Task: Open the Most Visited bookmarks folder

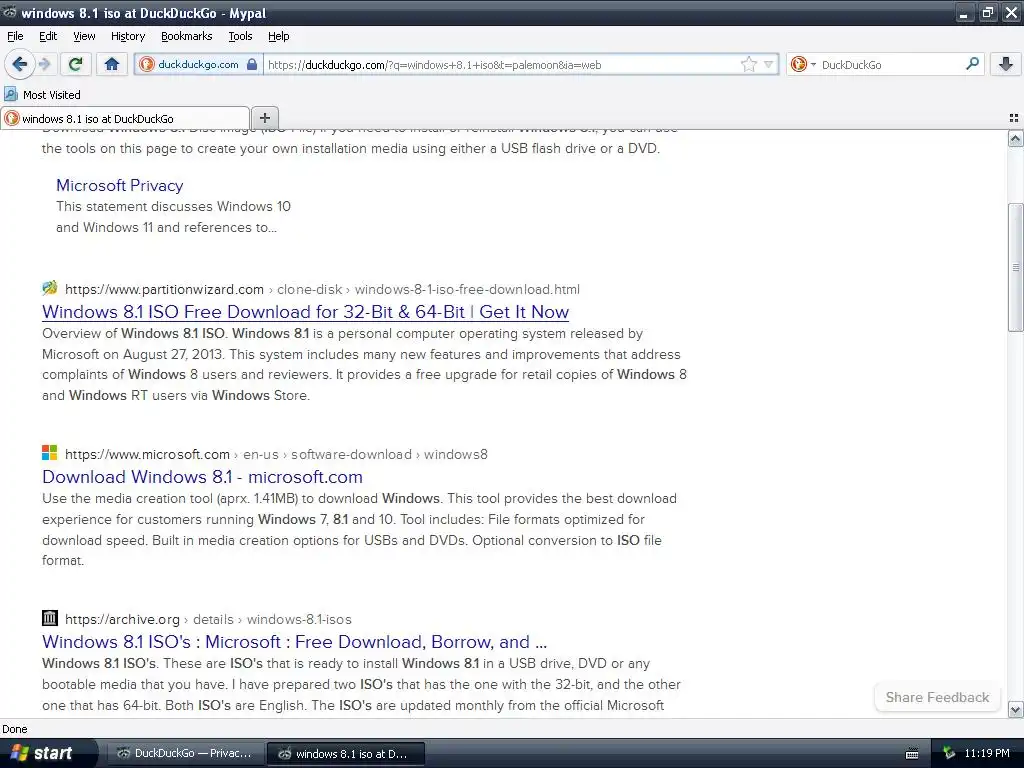Action: tap(42, 95)
